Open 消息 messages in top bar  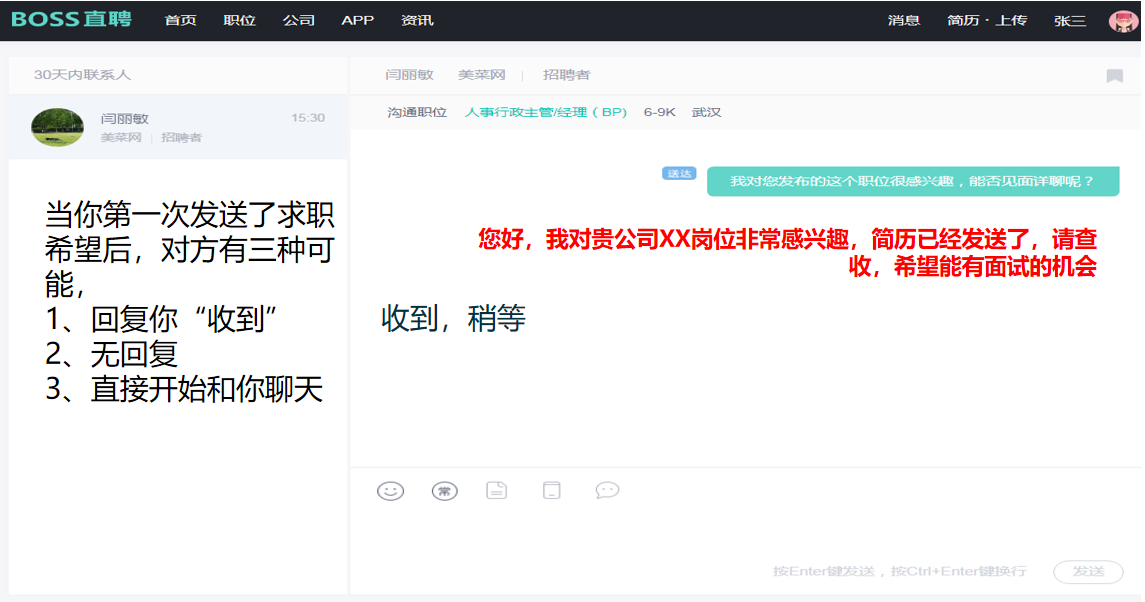[x=903, y=21]
